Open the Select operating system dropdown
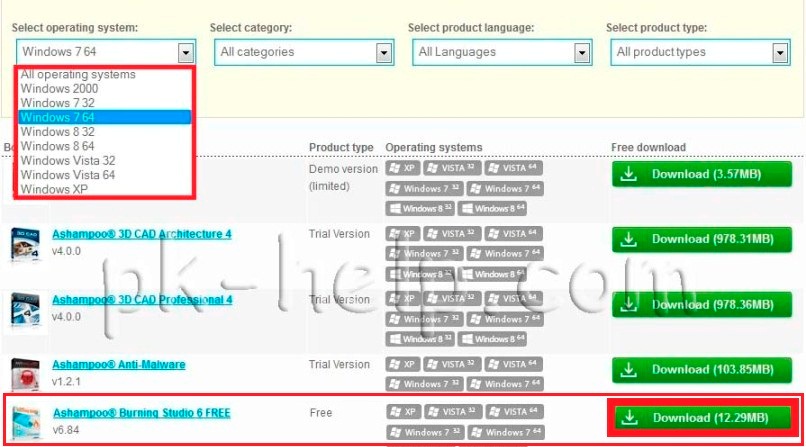This screenshot has width=806, height=447. 106,52
